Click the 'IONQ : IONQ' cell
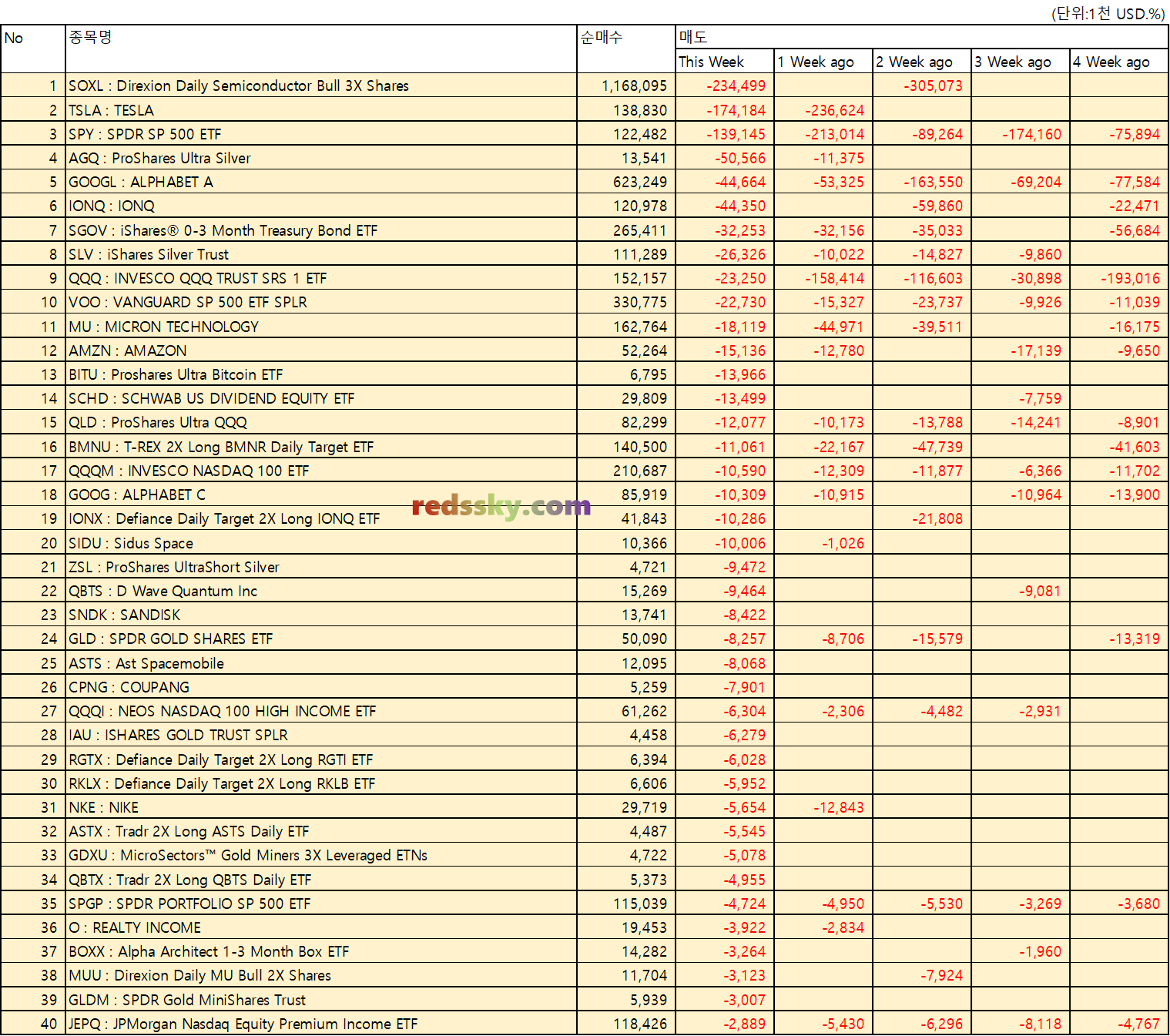The image size is (1170, 1036). (321, 206)
